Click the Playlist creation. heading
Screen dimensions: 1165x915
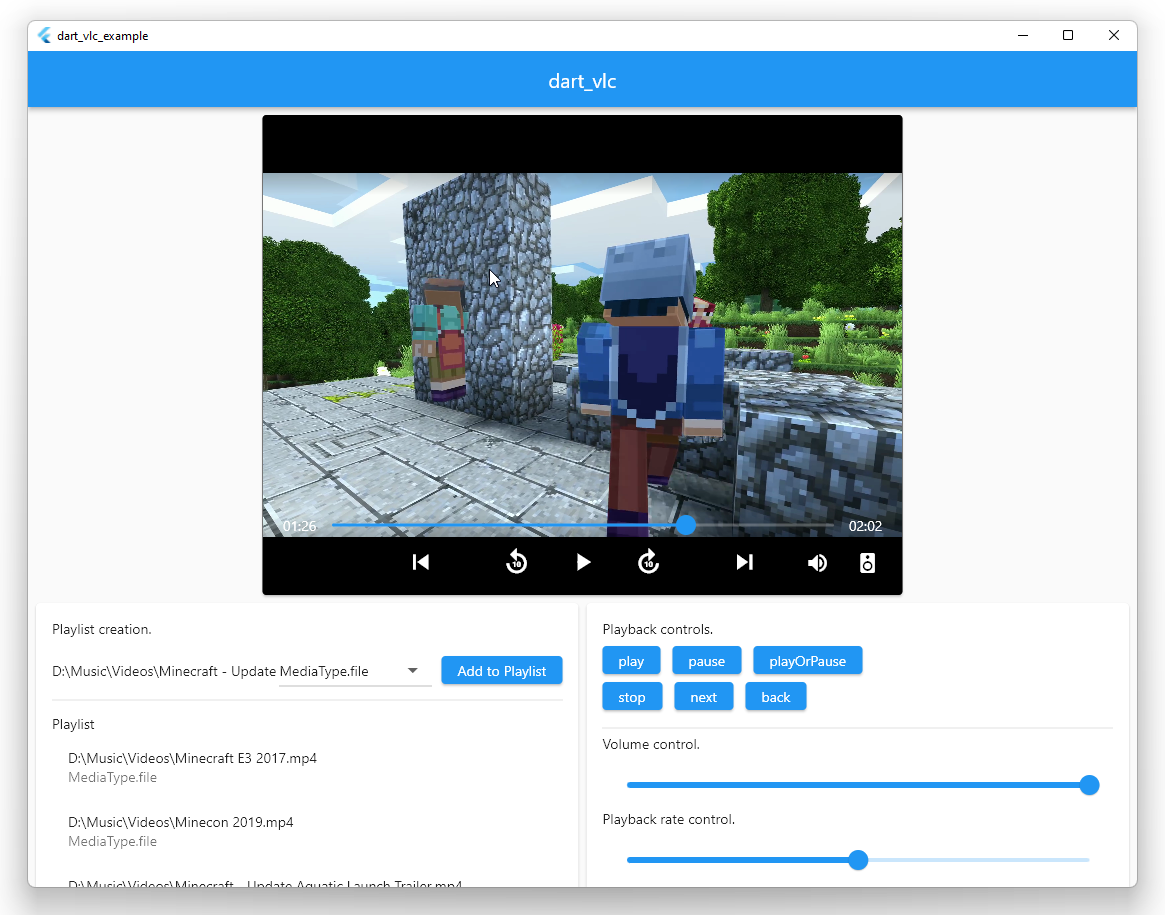point(102,630)
